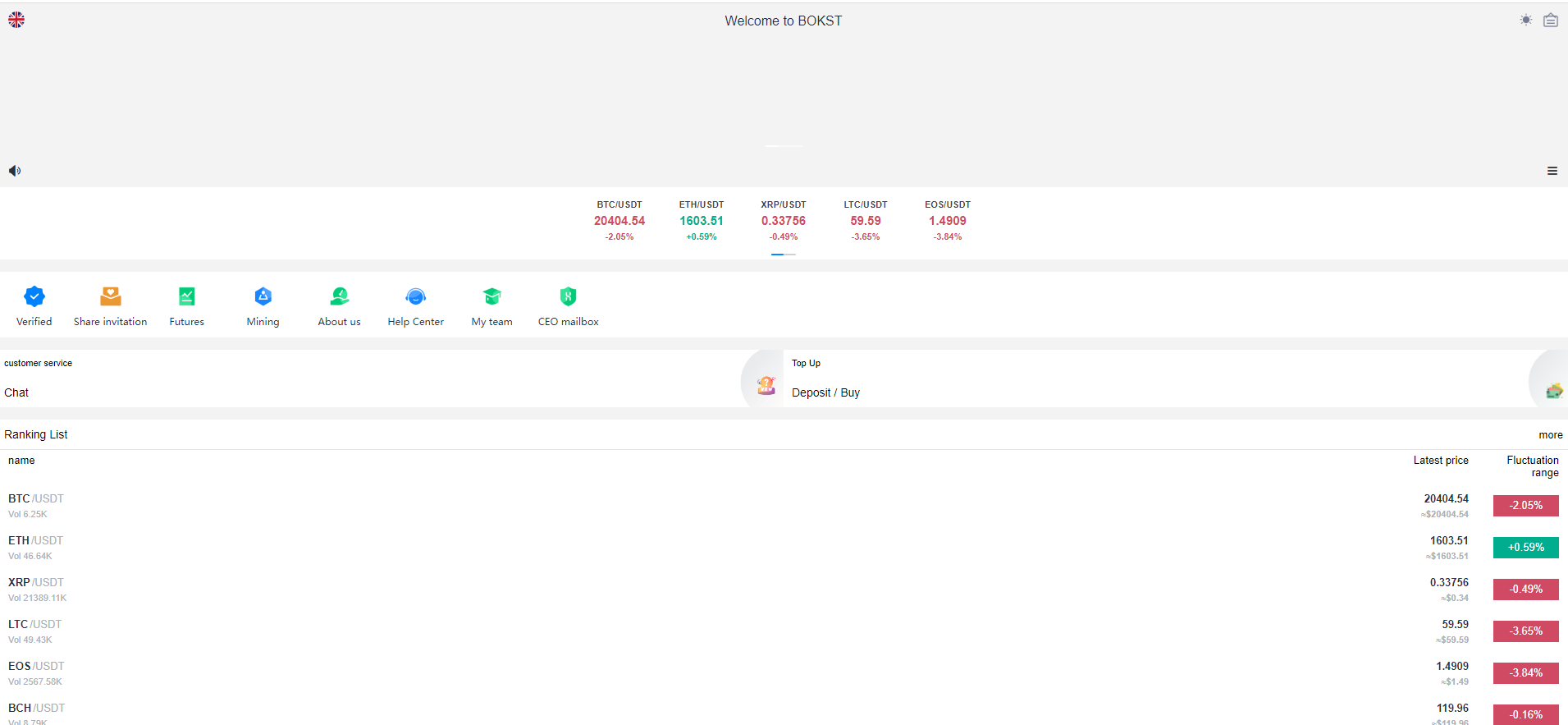Select BTC/USDT ticker in price carousel
The image size is (1568, 725).
[619, 221]
